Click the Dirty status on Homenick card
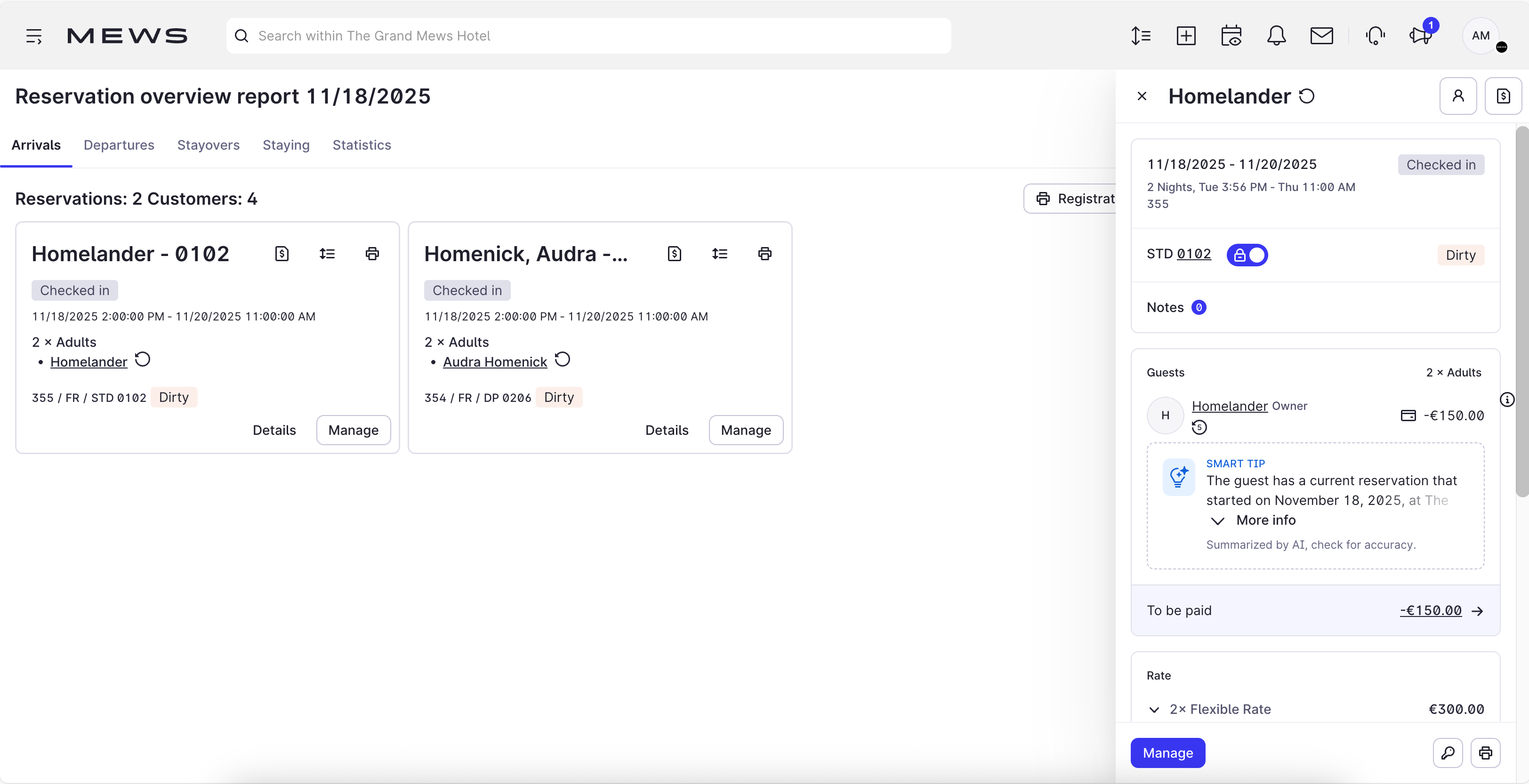 tap(558, 397)
